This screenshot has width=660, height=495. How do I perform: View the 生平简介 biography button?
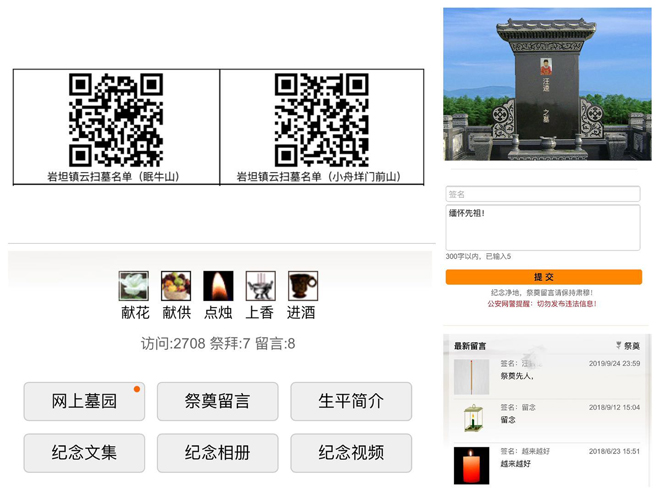click(x=351, y=401)
